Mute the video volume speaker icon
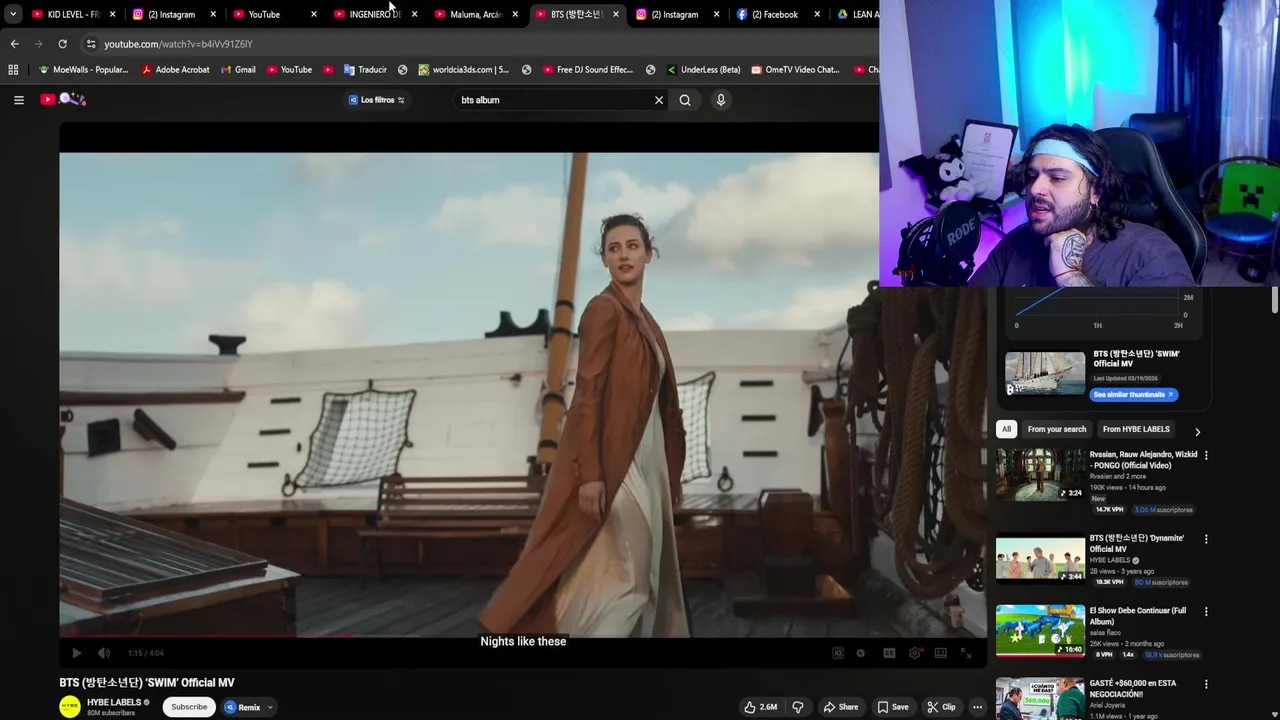1280x720 pixels. [x=104, y=653]
